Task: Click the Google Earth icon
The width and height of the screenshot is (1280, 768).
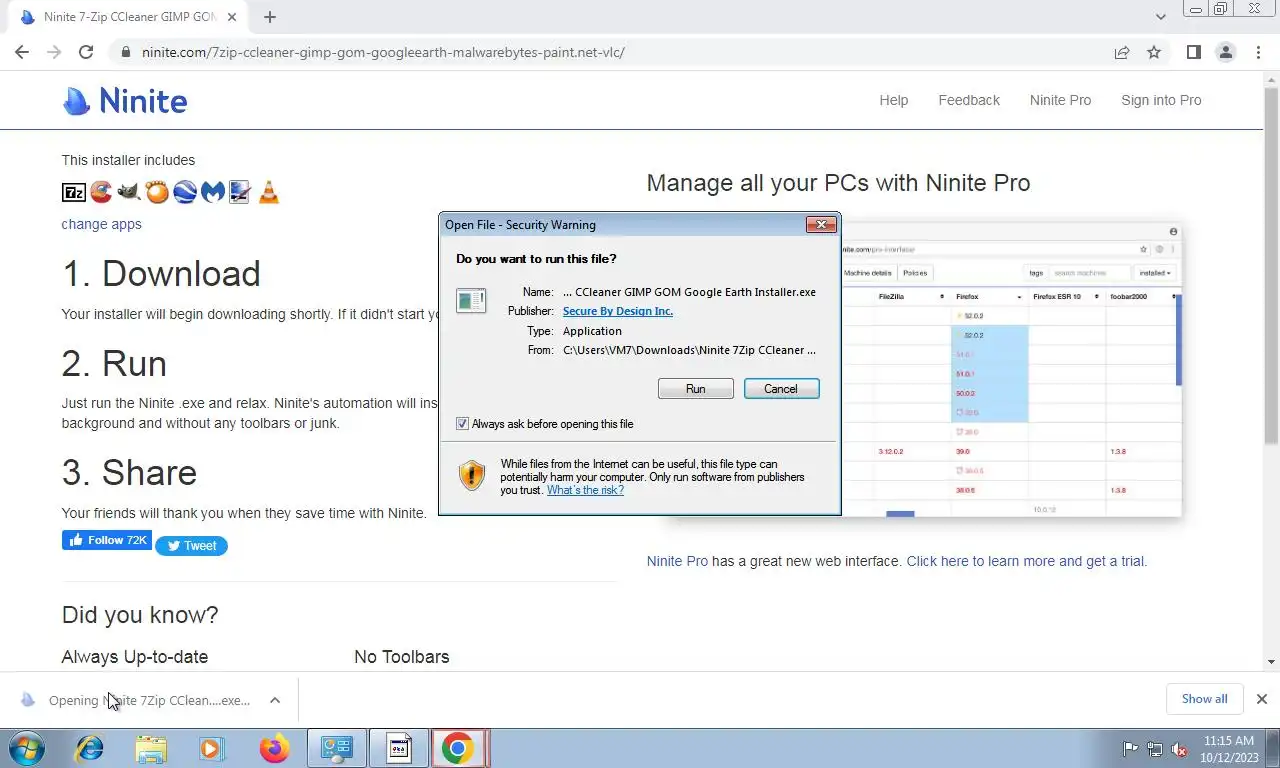Action: coord(185,192)
